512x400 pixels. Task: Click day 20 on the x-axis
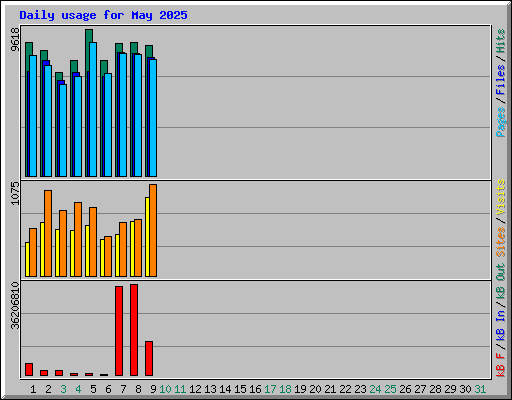pyautogui.click(x=315, y=389)
